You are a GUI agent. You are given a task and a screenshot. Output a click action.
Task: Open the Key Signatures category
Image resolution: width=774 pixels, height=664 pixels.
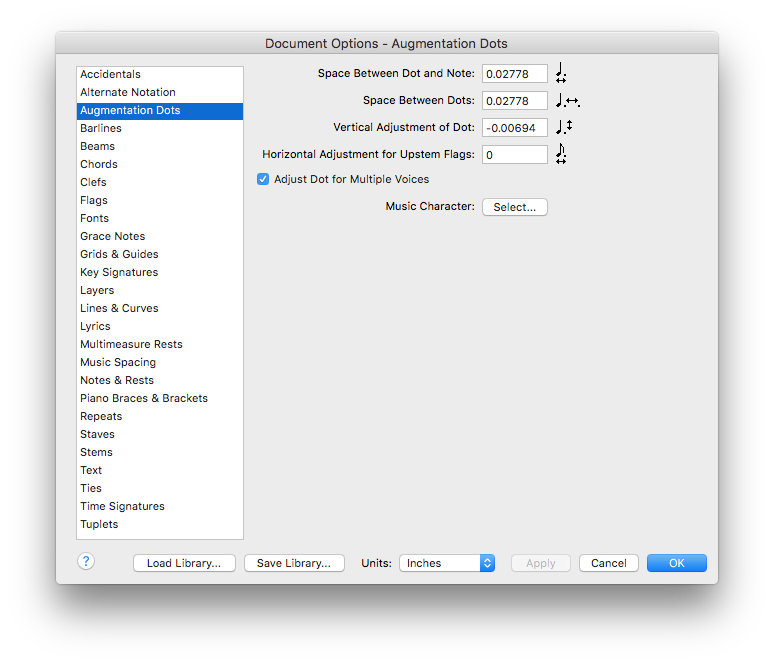point(160,273)
